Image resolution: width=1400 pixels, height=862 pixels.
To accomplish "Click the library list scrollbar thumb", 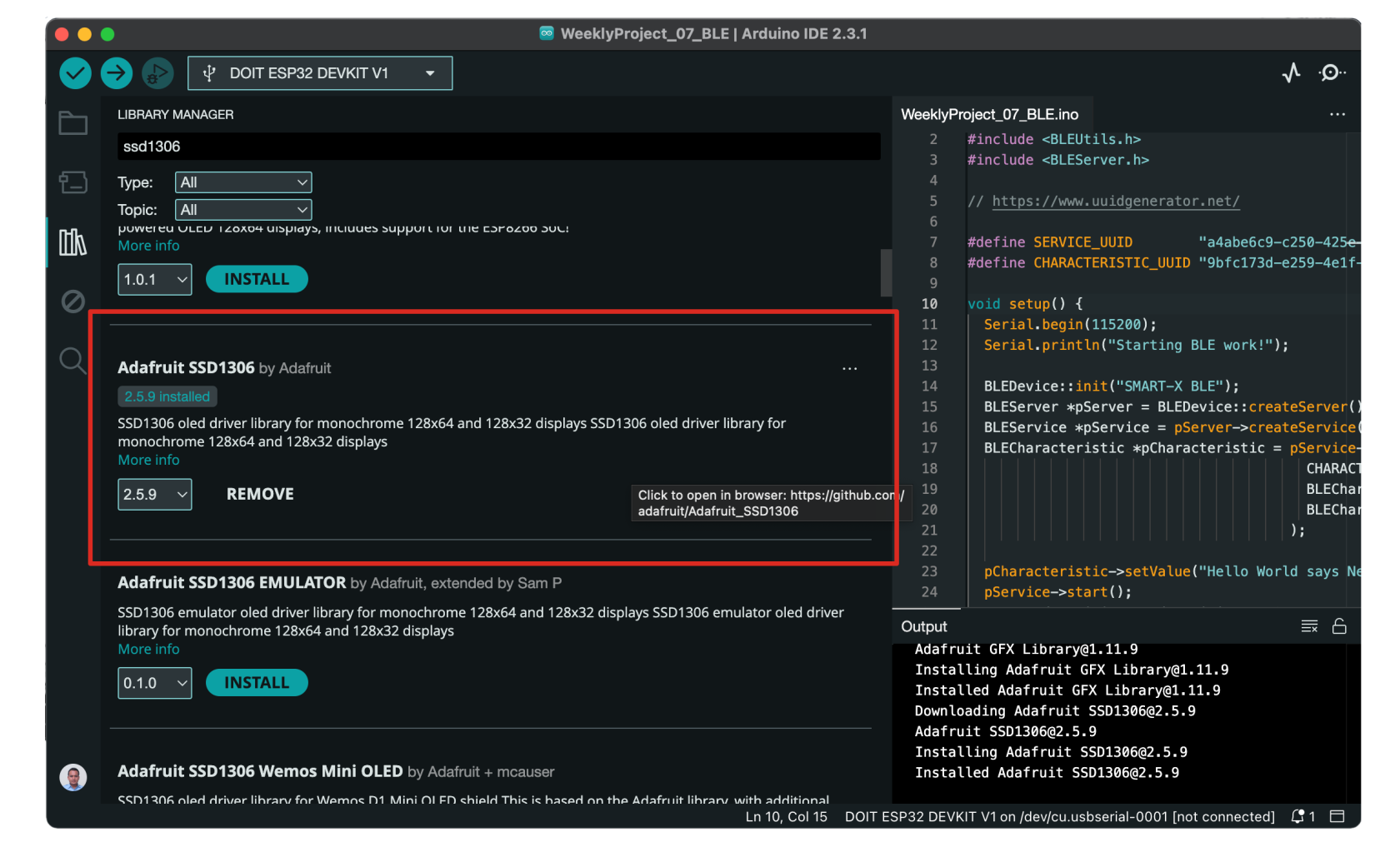I will [x=886, y=272].
